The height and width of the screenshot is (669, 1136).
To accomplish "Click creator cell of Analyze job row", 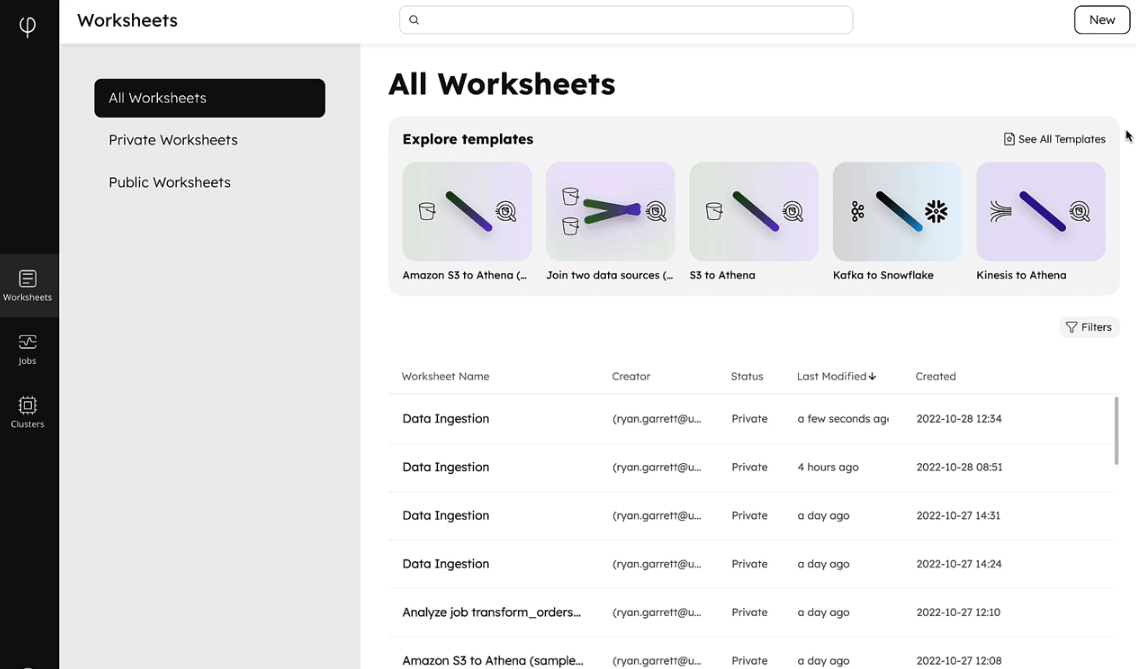I will [656, 612].
